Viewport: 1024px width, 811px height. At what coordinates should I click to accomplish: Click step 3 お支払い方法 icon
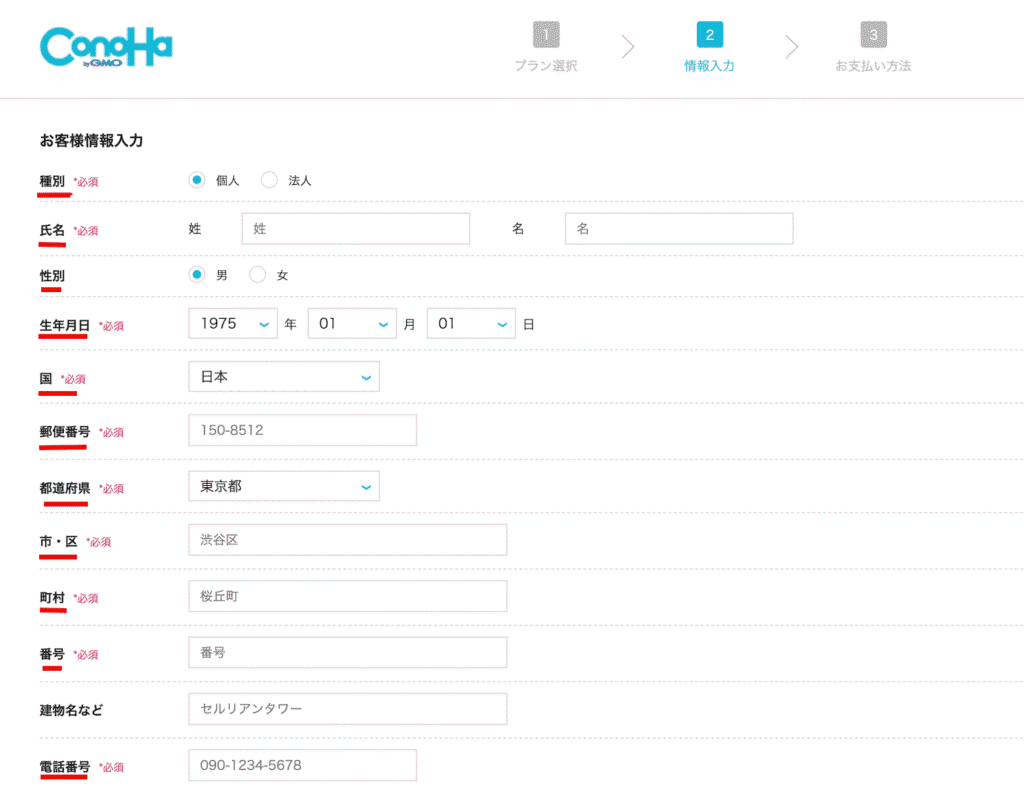pos(873,35)
